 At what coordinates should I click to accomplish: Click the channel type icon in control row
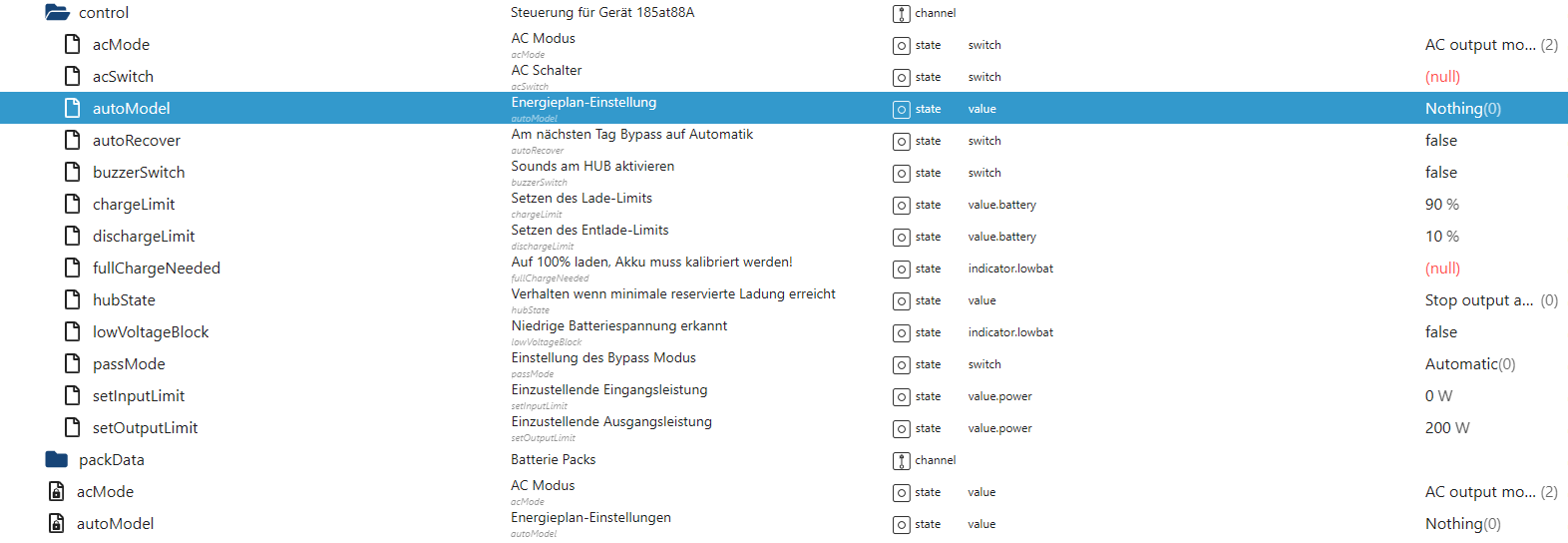click(x=902, y=13)
